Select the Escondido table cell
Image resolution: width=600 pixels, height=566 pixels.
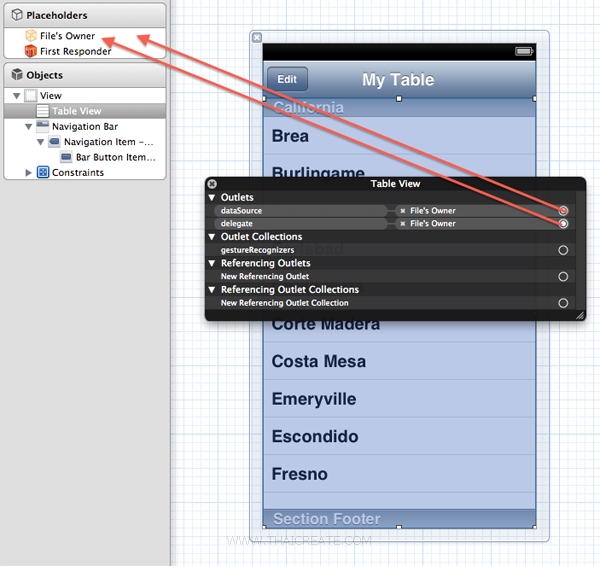[399, 436]
